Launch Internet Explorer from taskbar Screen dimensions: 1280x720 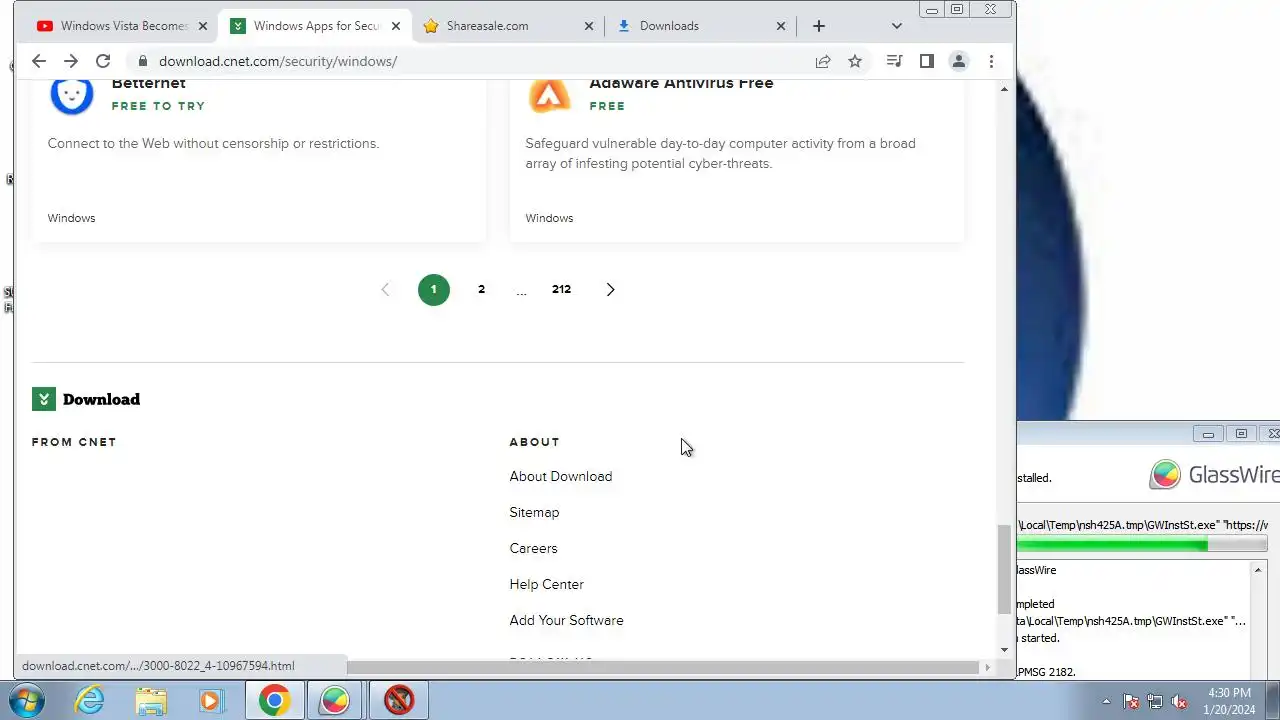click(x=90, y=700)
